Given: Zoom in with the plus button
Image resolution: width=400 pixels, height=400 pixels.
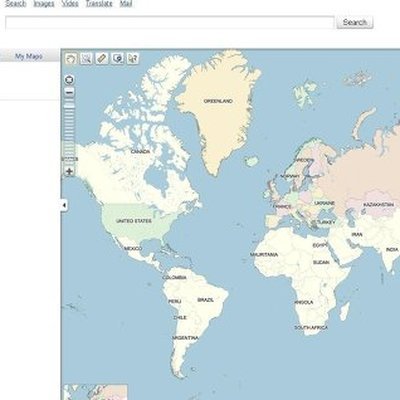Looking at the screenshot, I should point(69,172).
